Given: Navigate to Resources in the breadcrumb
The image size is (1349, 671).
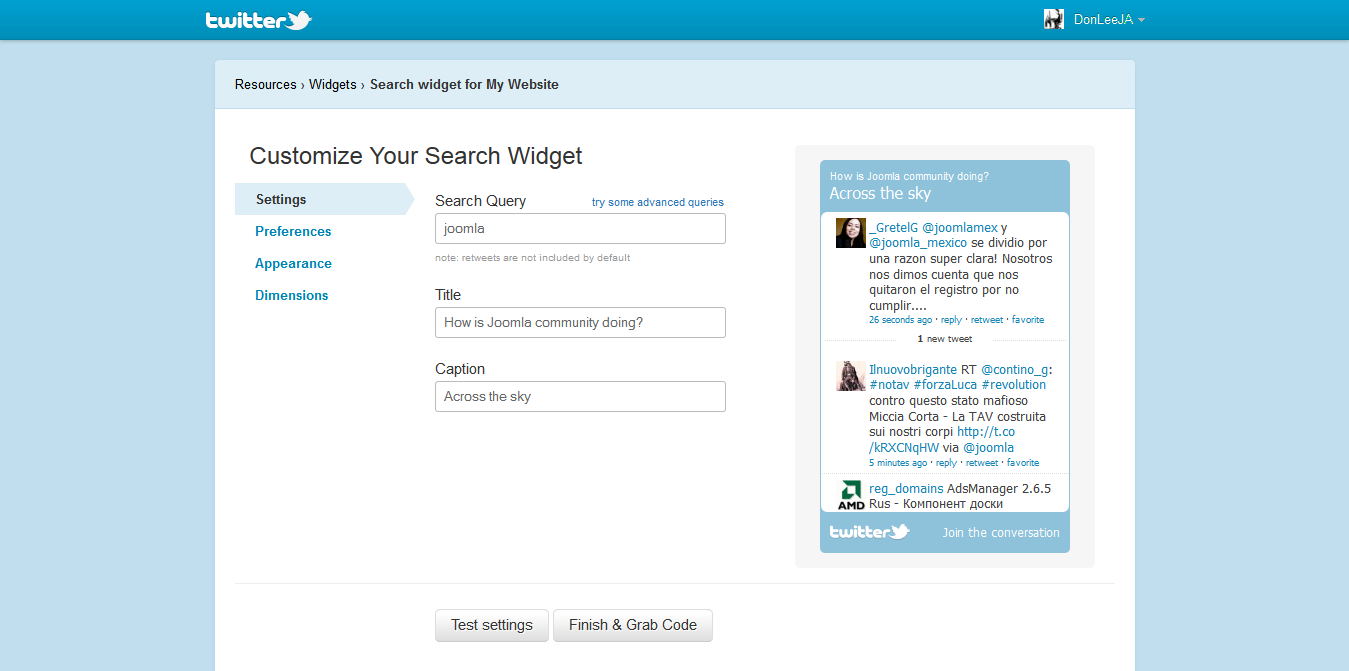Looking at the screenshot, I should (x=265, y=85).
